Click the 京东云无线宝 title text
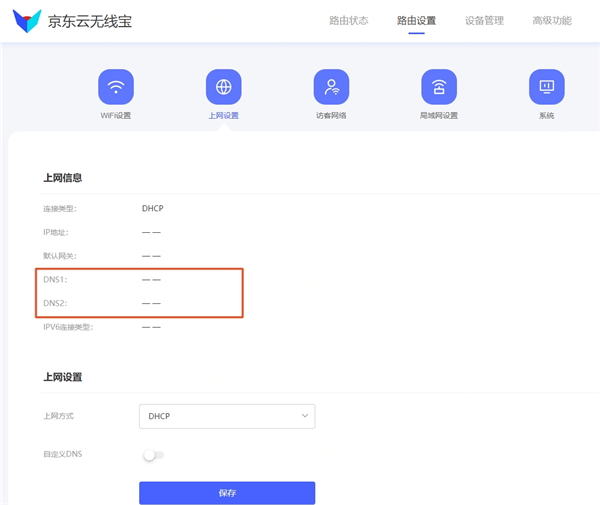The height and width of the screenshot is (505, 600). pyautogui.click(x=90, y=21)
